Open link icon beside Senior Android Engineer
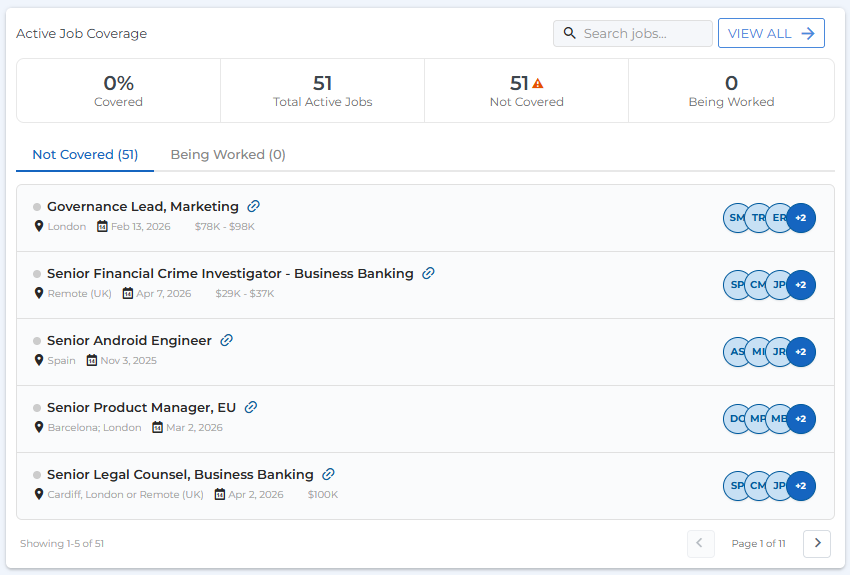The image size is (850, 575). [227, 340]
